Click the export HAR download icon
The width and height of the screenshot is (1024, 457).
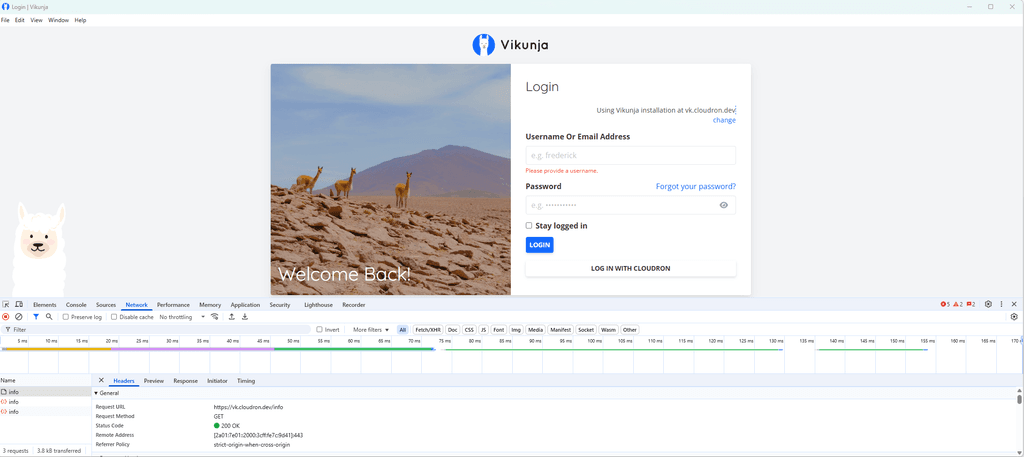pos(245,317)
